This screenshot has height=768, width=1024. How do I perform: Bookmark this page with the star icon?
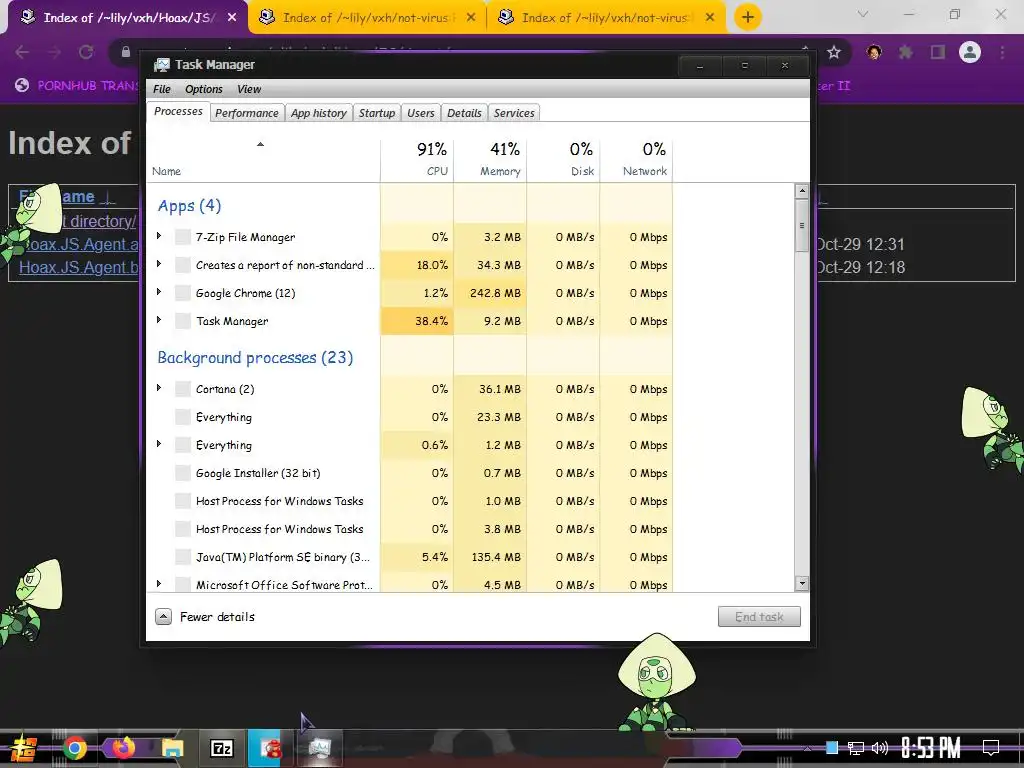click(834, 52)
